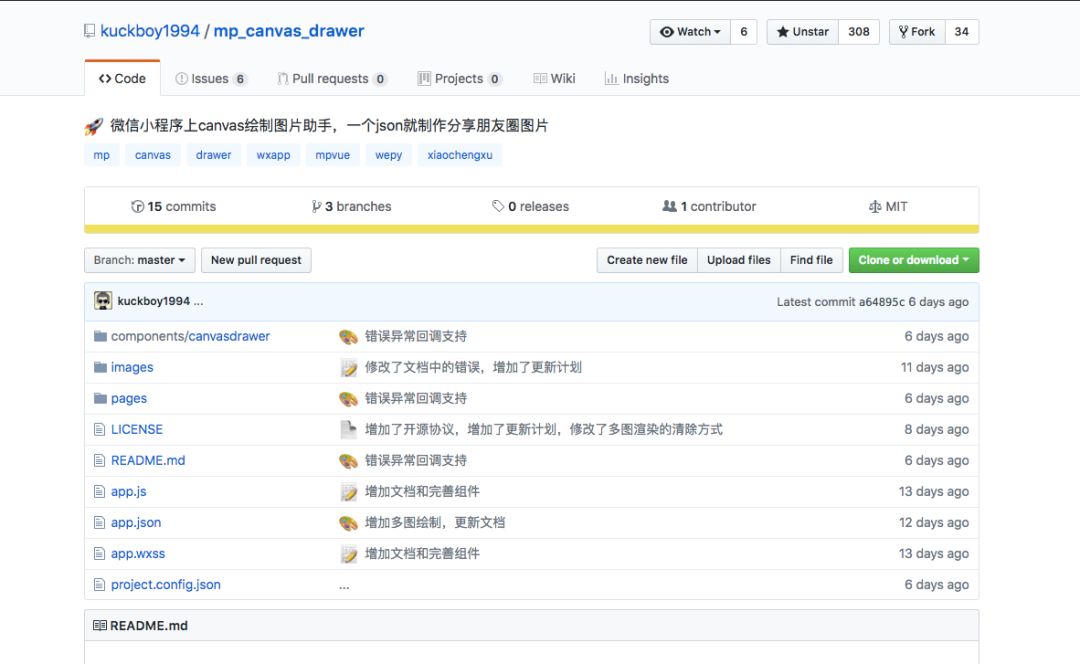Click file icon next to project.config.json
This screenshot has width=1080, height=664.
pos(99,585)
